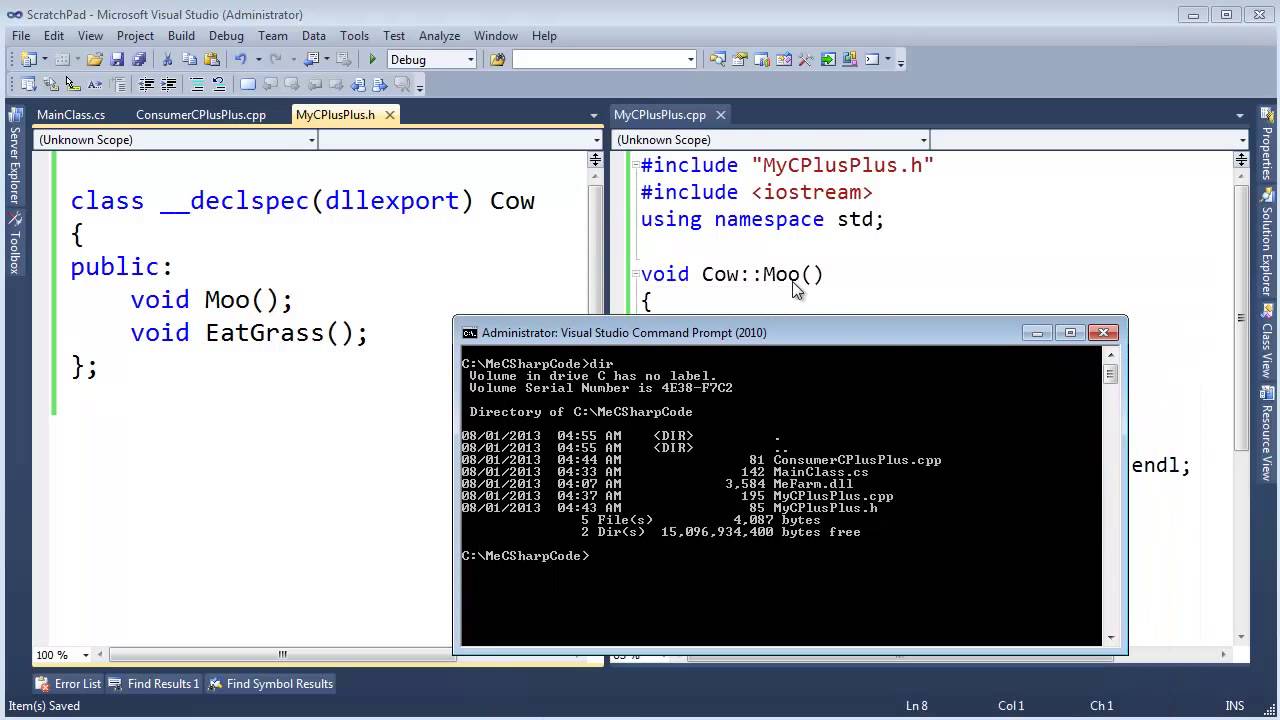Open the Properties Window toolbar icon
The image size is (1280, 720).
(740, 60)
